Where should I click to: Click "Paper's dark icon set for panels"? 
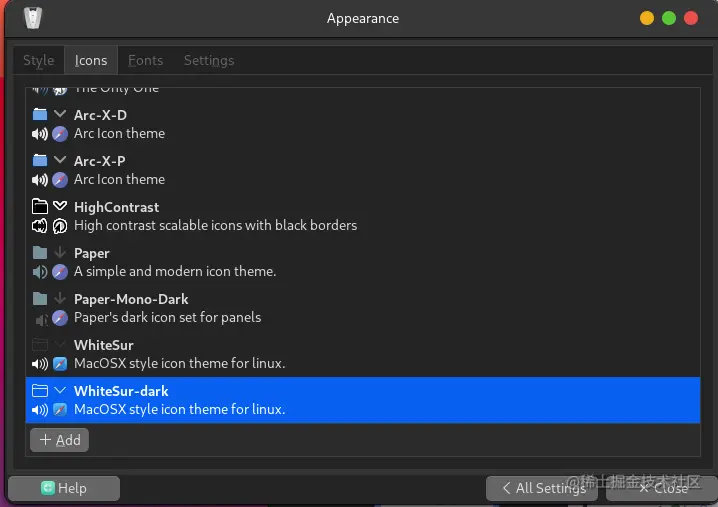click(x=168, y=317)
